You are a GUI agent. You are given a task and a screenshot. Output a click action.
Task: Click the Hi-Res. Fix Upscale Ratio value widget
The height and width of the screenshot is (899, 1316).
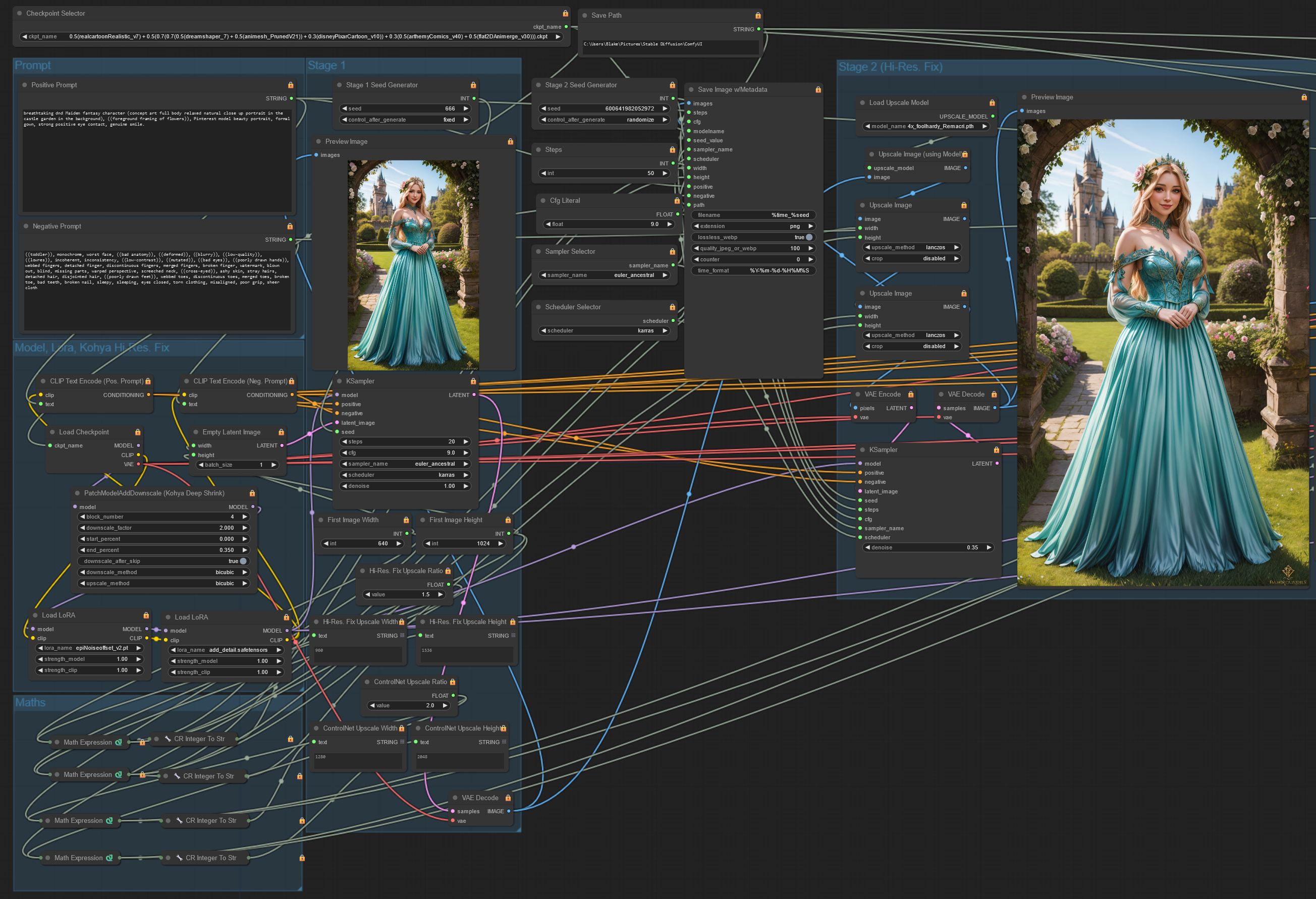coord(404,594)
